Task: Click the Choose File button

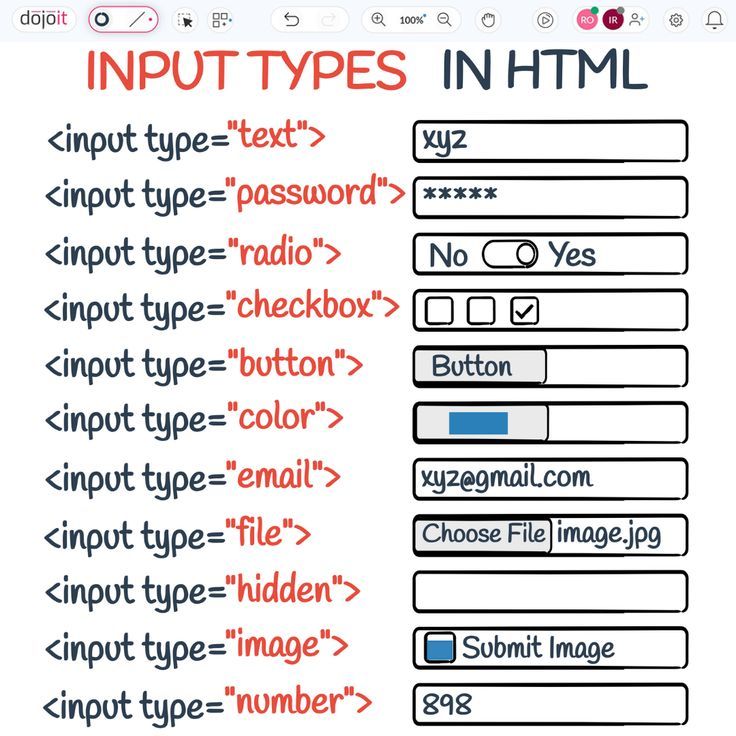Action: pos(483,535)
